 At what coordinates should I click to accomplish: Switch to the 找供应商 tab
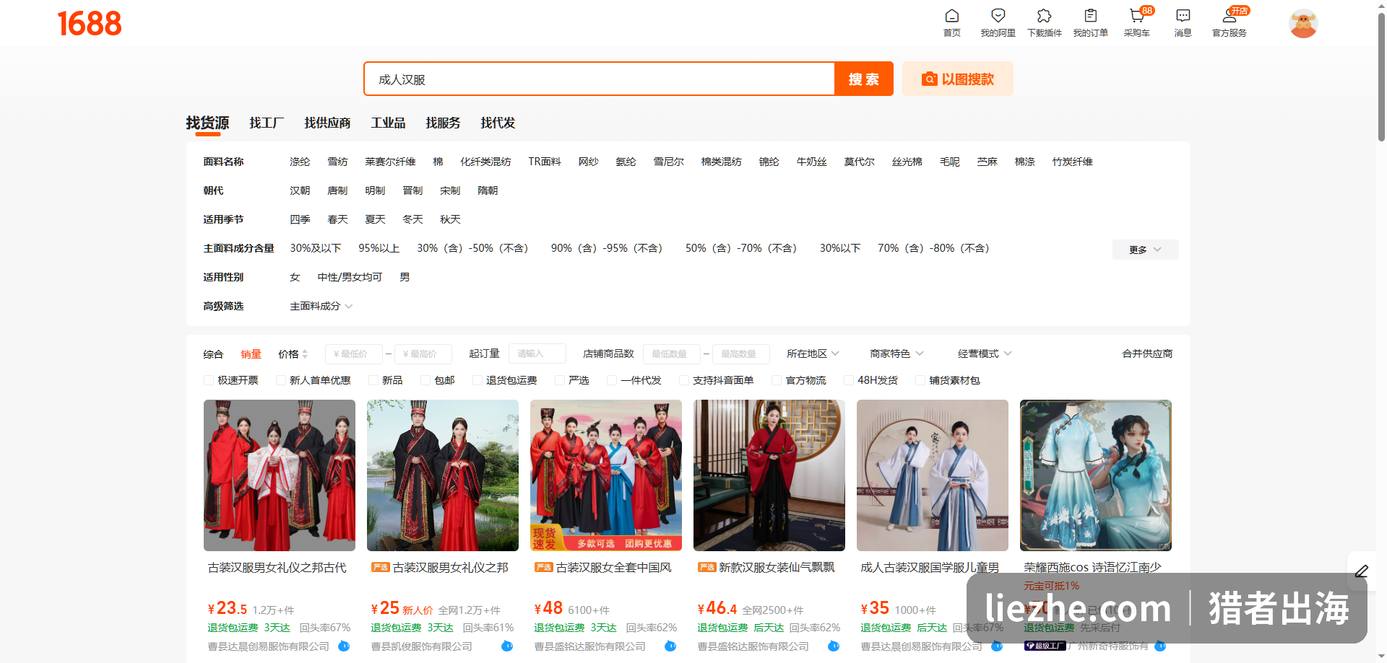coord(327,123)
